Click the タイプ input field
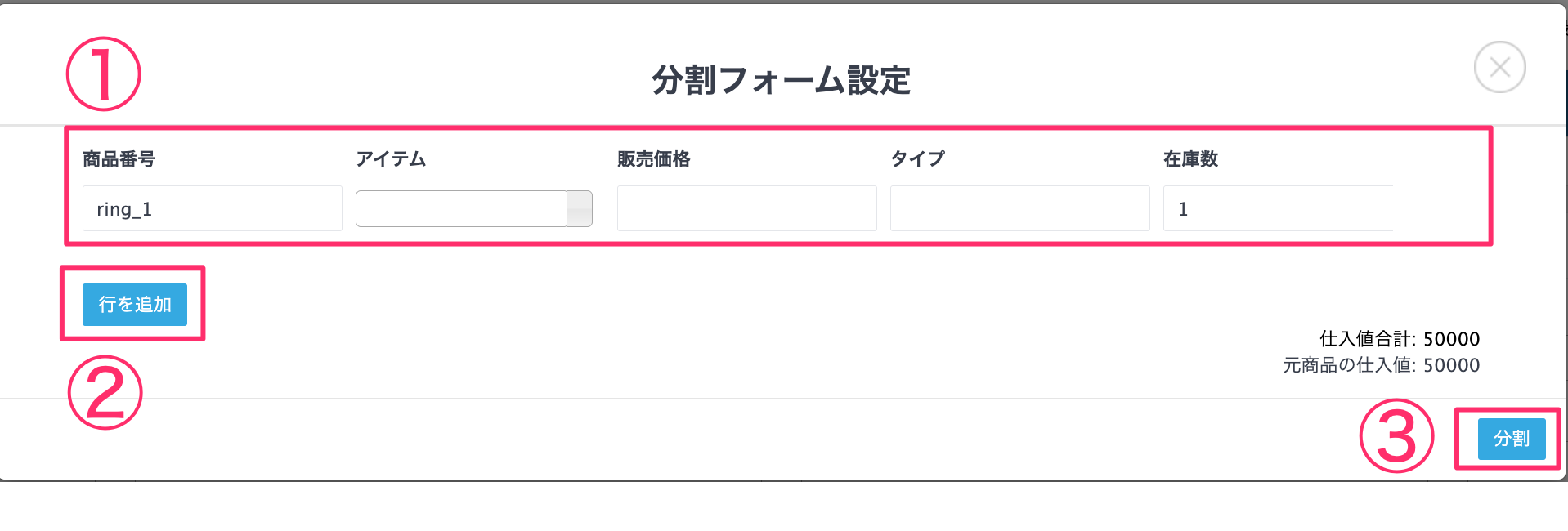The height and width of the screenshot is (531, 1568). tap(1020, 208)
